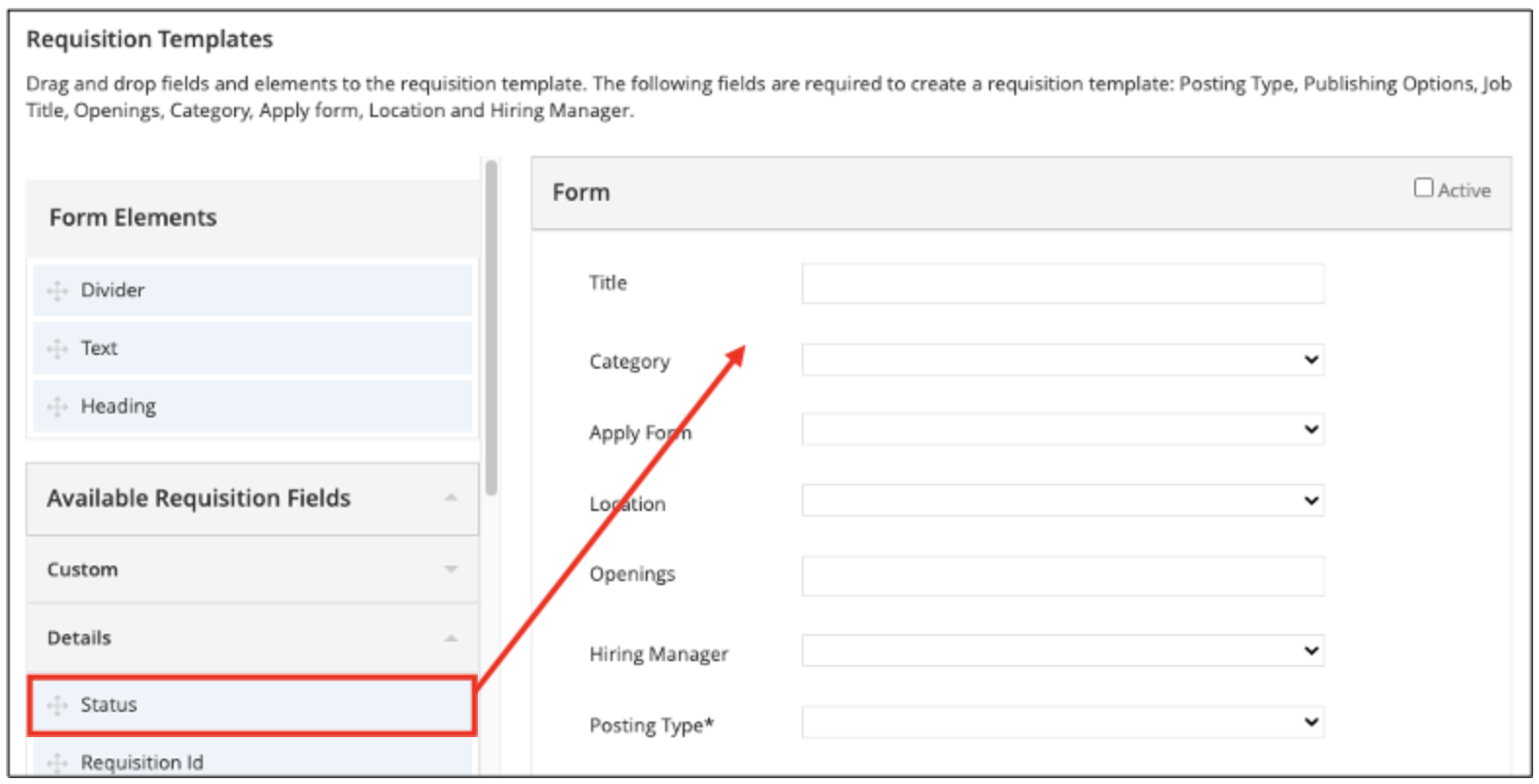Viewport: 1539px width, 784px height.
Task: Select the Status field row
Action: click(253, 705)
